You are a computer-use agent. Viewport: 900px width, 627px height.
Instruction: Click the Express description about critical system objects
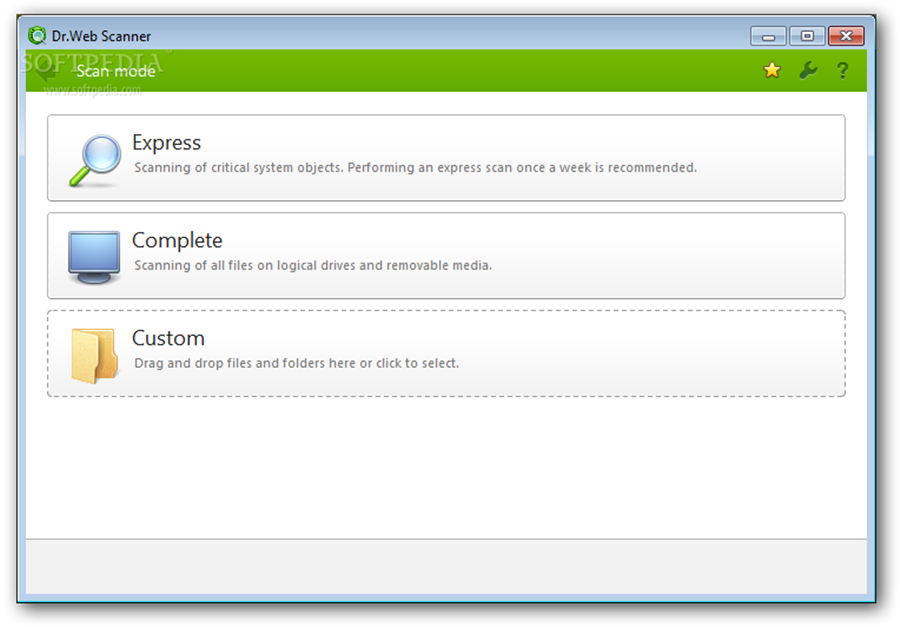tap(415, 168)
